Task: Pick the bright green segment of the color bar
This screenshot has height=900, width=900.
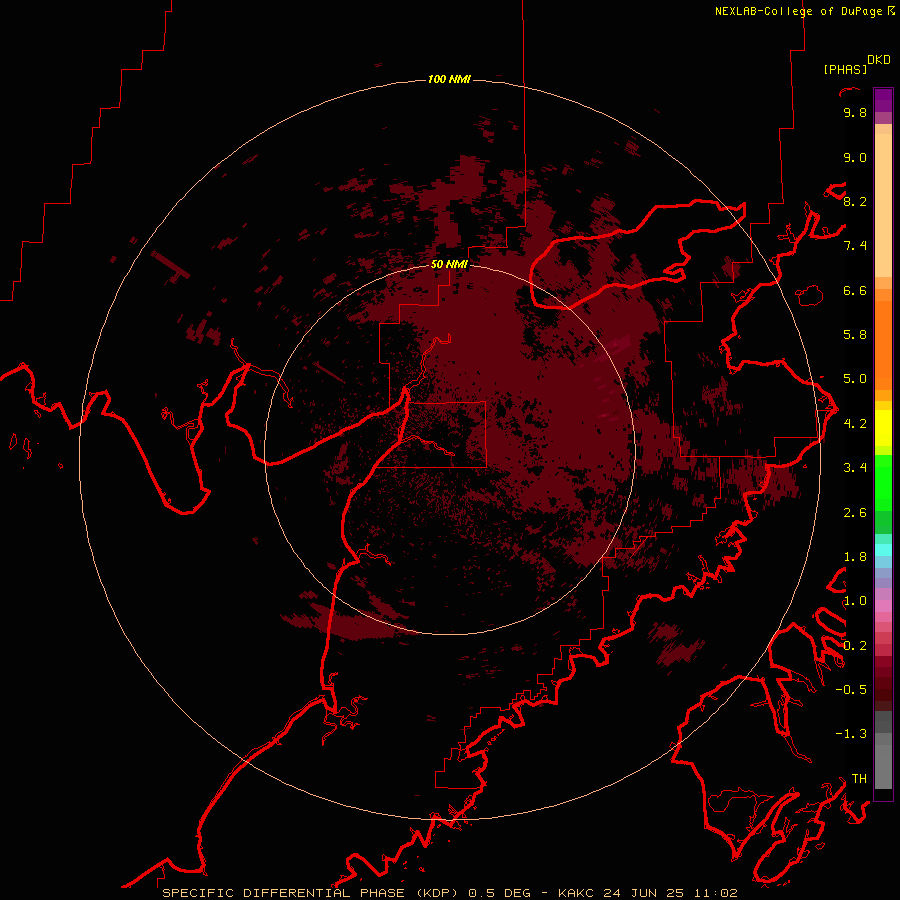Action: pos(883,482)
